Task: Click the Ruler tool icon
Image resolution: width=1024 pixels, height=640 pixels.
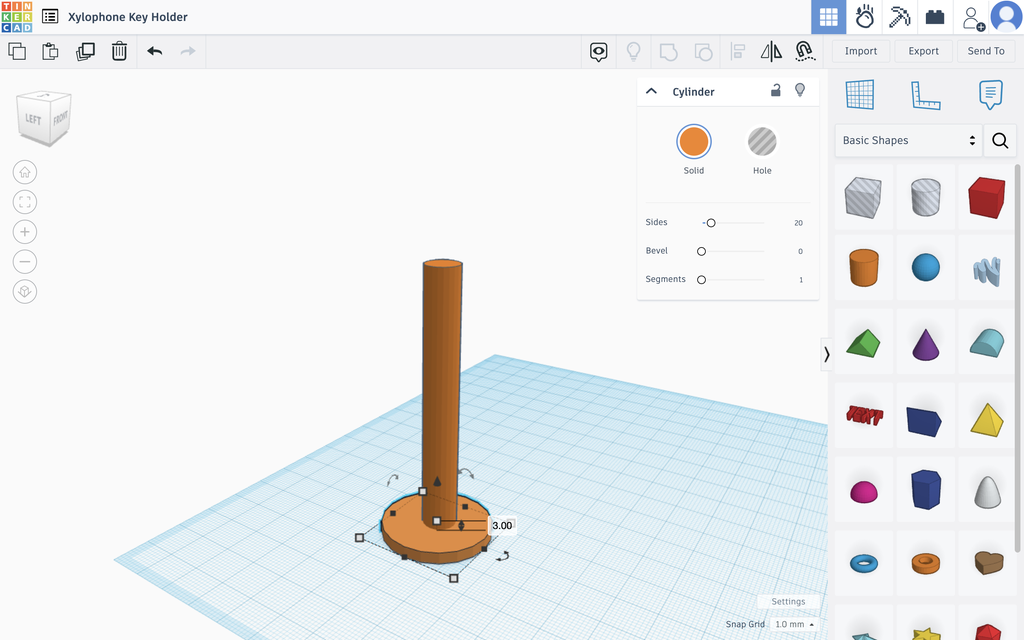Action: pos(925,95)
